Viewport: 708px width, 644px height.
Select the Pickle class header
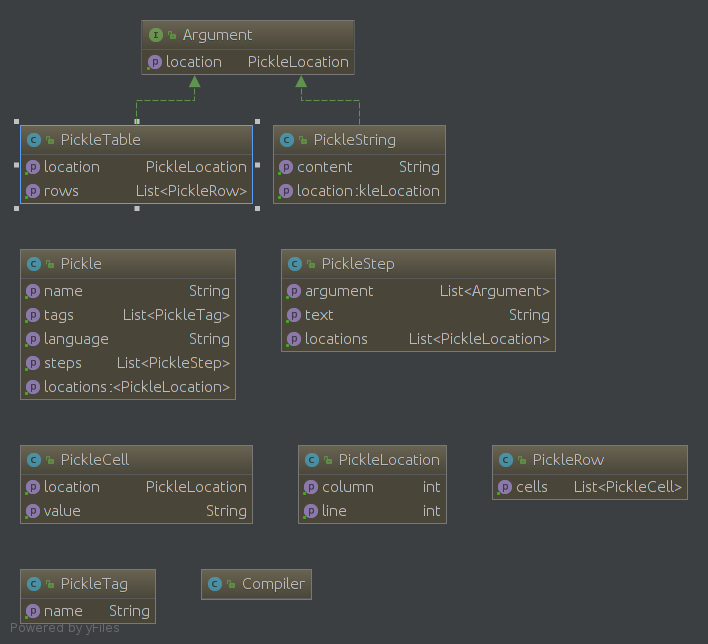tap(128, 264)
